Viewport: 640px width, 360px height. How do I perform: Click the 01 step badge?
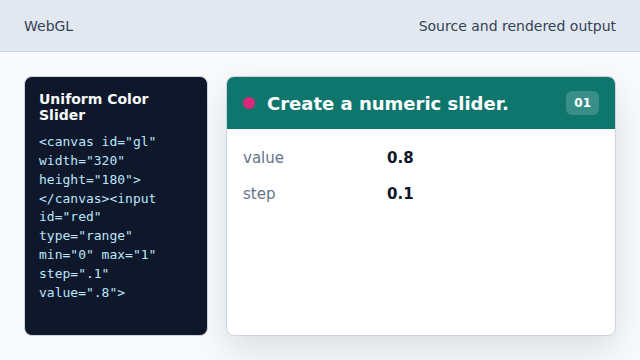[582, 103]
